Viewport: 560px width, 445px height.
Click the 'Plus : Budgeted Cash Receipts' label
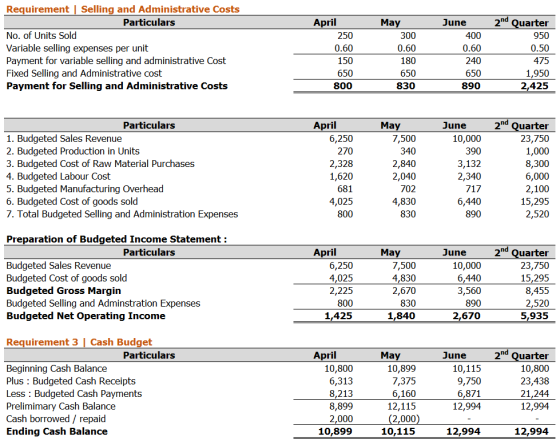click(x=71, y=381)
